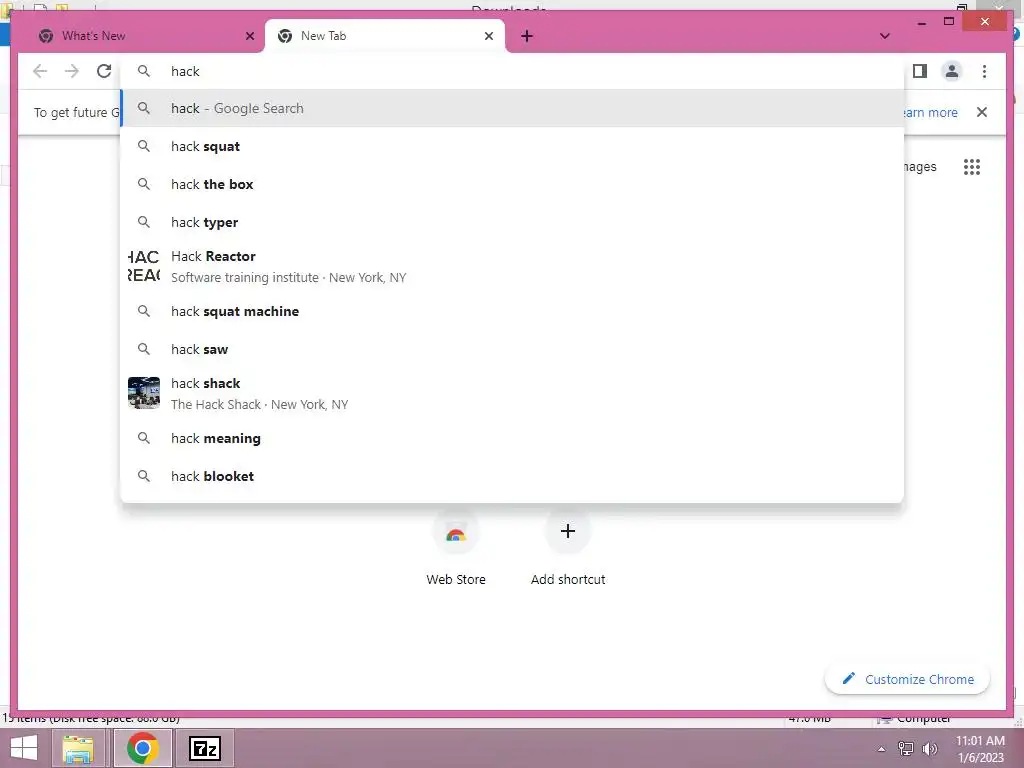Open File Explorer from the taskbar
The height and width of the screenshot is (768, 1024).
78,748
